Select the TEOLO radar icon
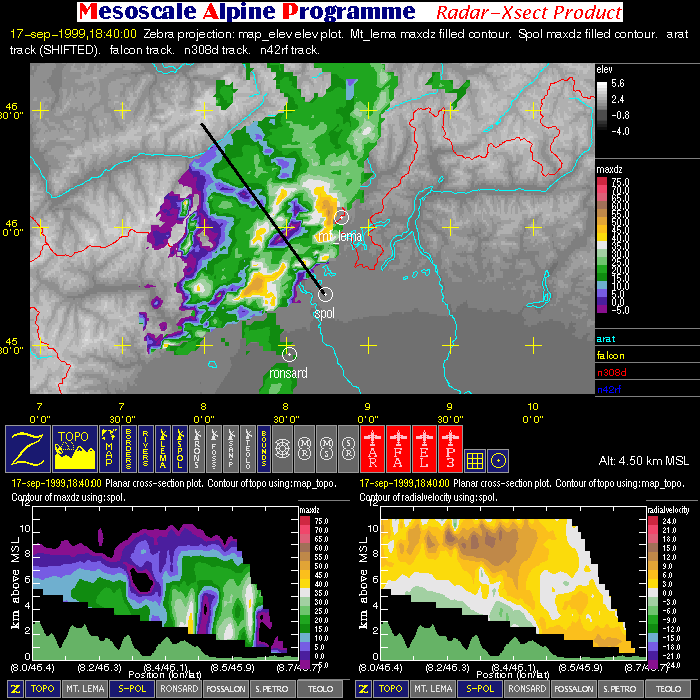This screenshot has height=700, width=700. 248,449
